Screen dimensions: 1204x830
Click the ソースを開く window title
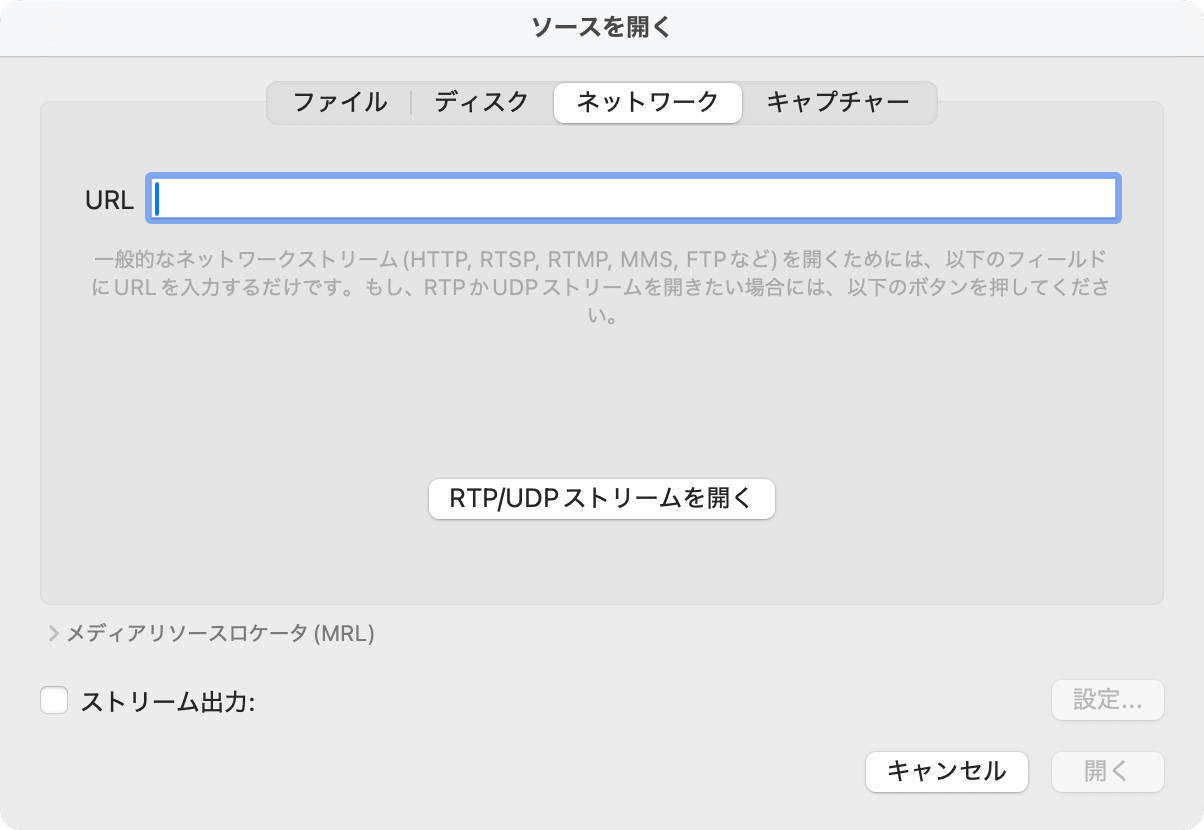(x=601, y=27)
